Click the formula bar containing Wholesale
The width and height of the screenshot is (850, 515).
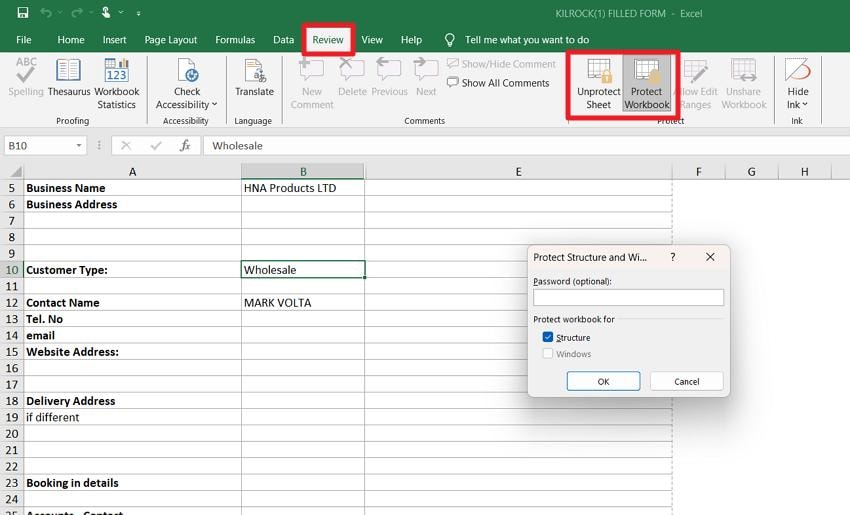click(526, 145)
